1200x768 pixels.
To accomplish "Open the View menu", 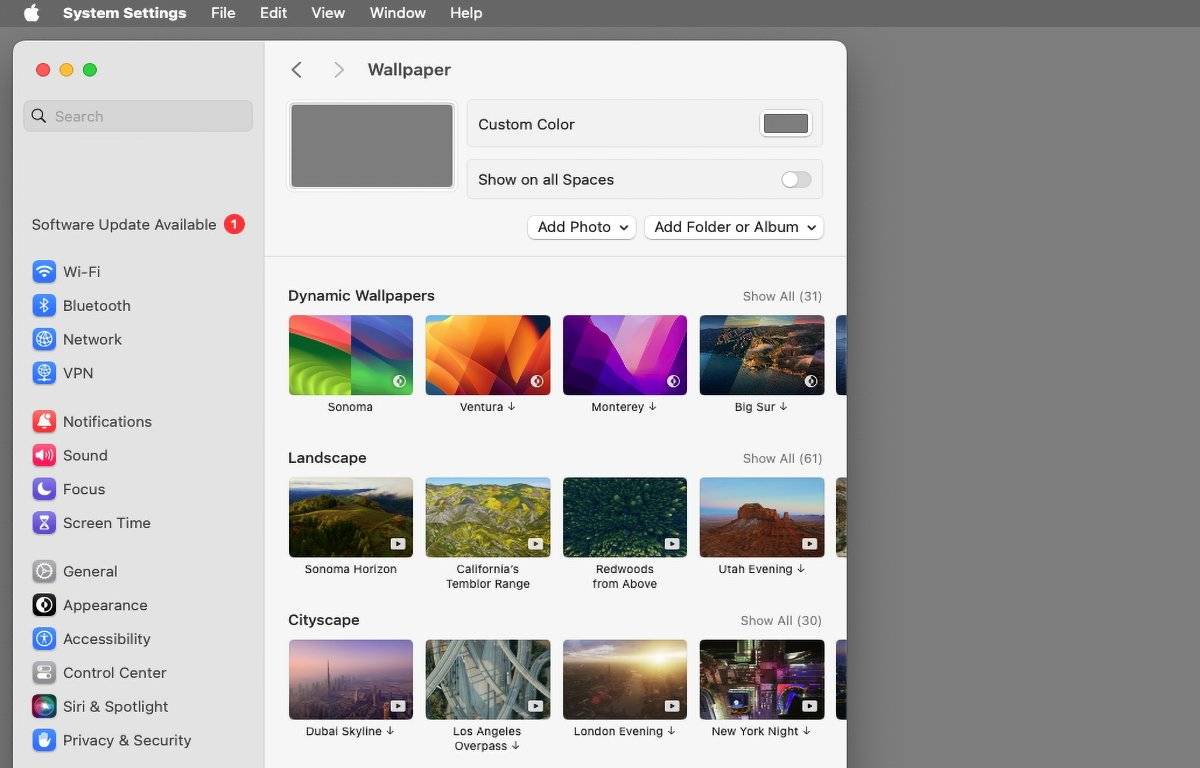I will 328,13.
